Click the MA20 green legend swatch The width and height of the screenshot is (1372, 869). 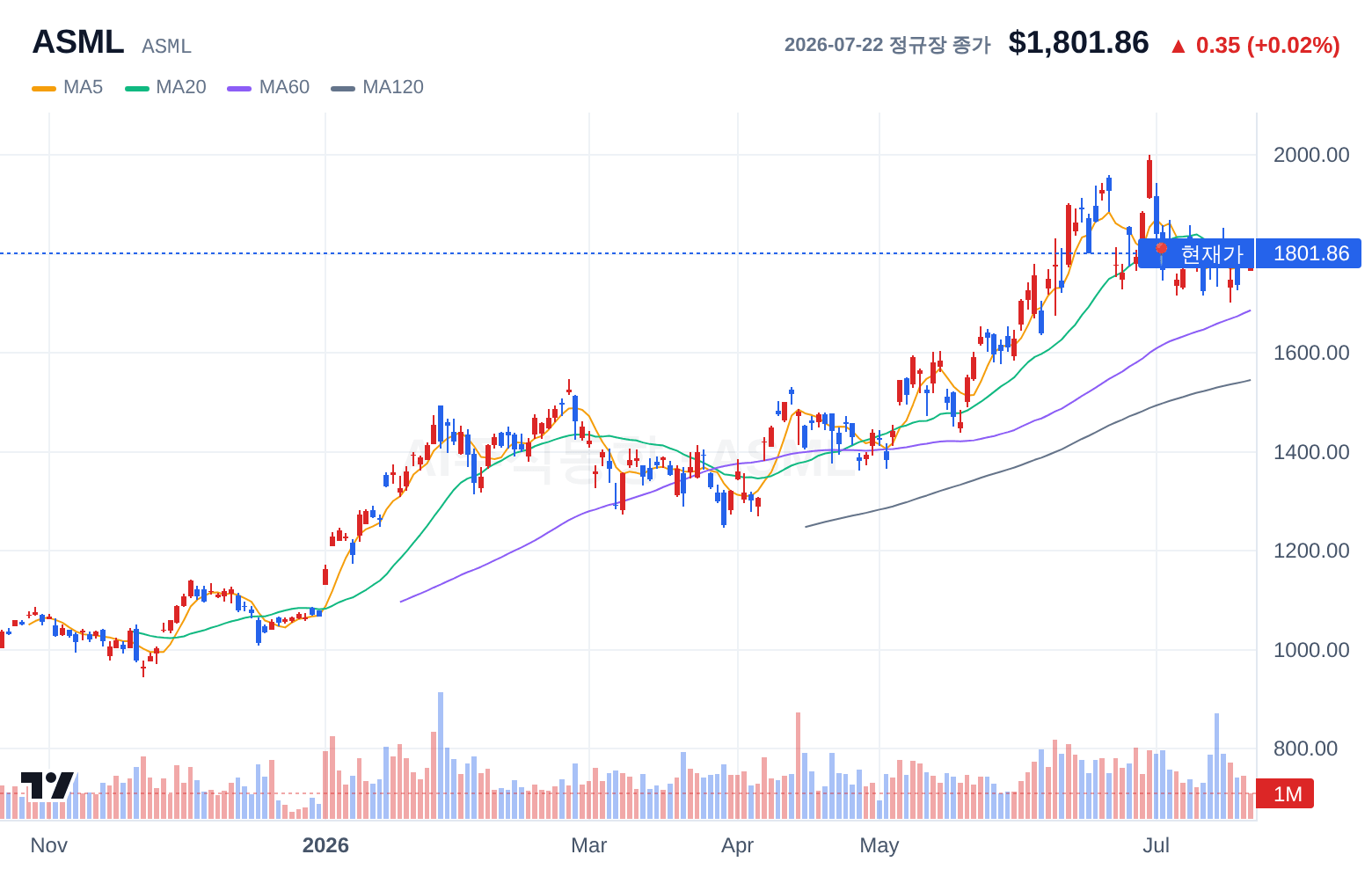[x=137, y=88]
